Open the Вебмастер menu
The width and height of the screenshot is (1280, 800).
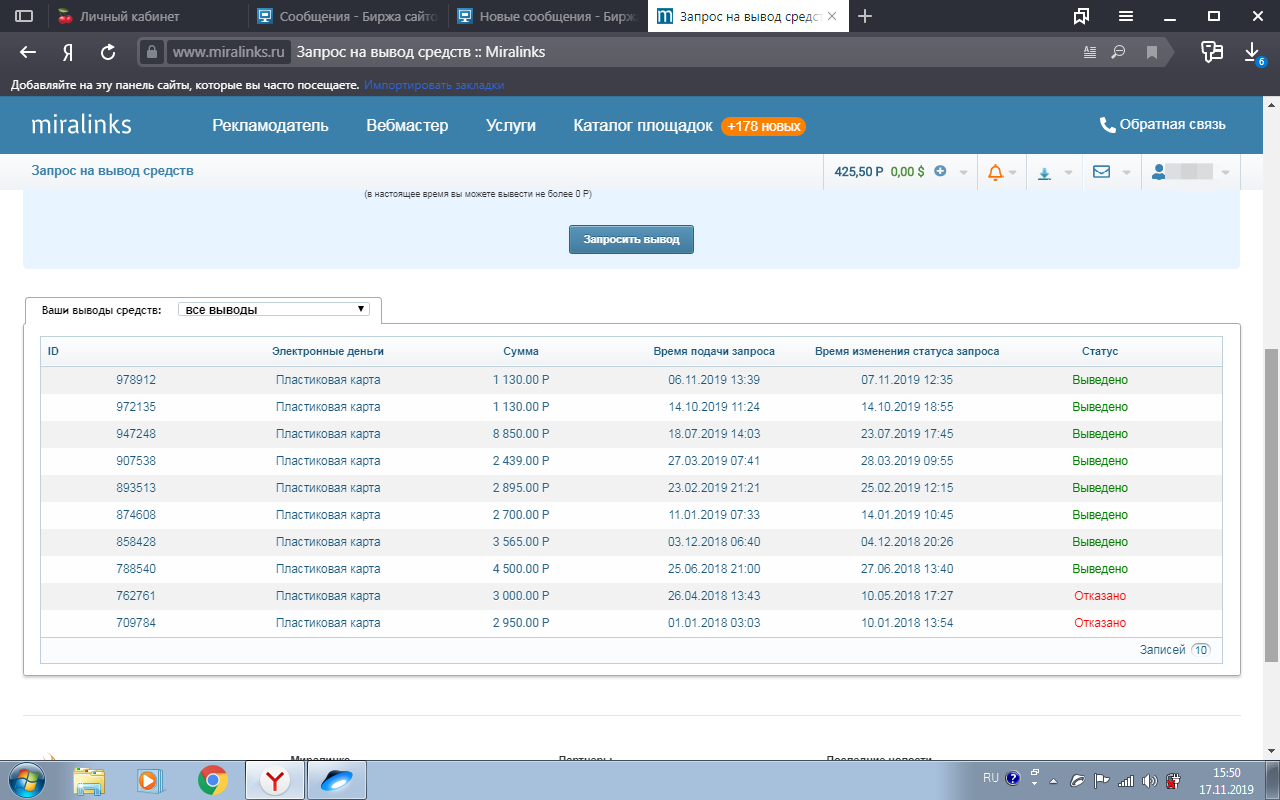pos(407,125)
